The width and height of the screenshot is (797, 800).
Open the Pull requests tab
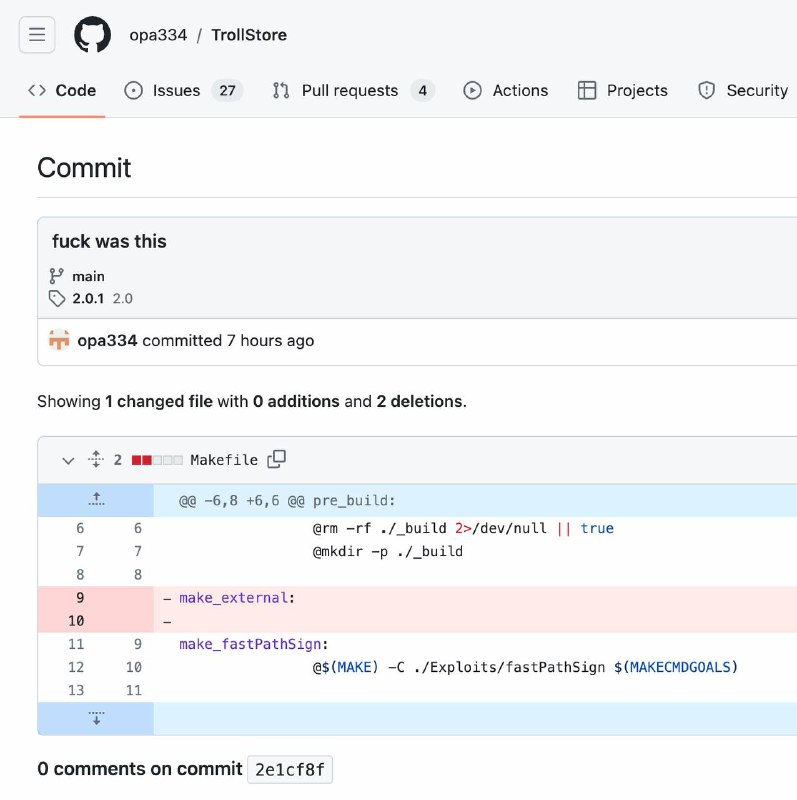click(x=352, y=90)
